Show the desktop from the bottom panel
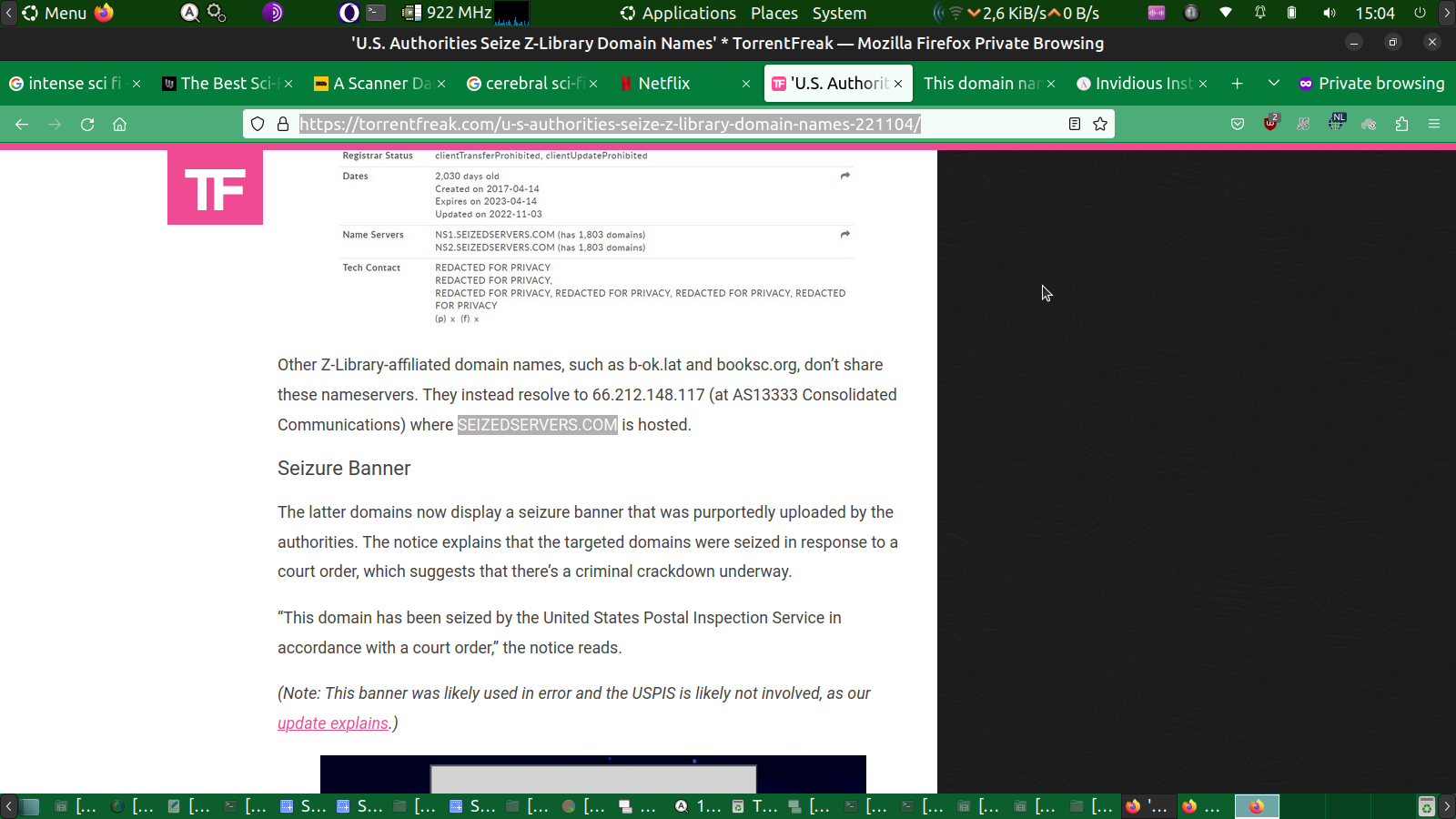Screen dimensions: 1456x819 [x=30, y=806]
